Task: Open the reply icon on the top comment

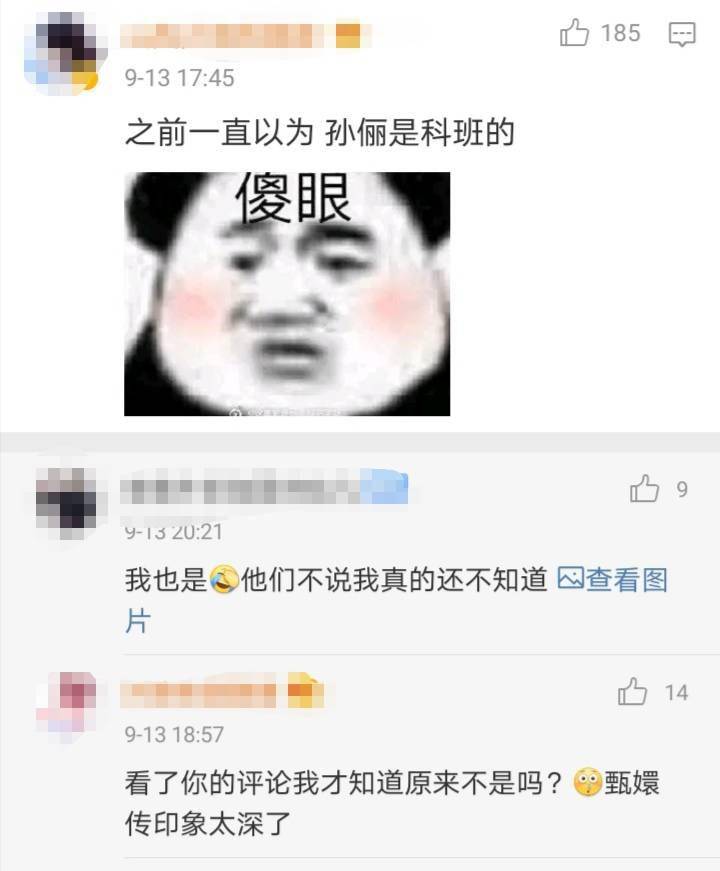Action: [x=682, y=34]
